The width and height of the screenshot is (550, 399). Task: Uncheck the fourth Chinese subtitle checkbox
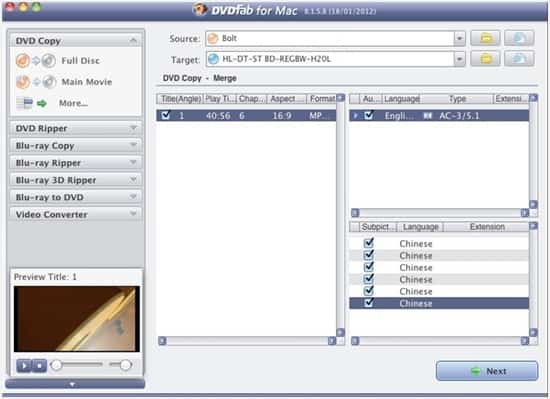pos(369,278)
